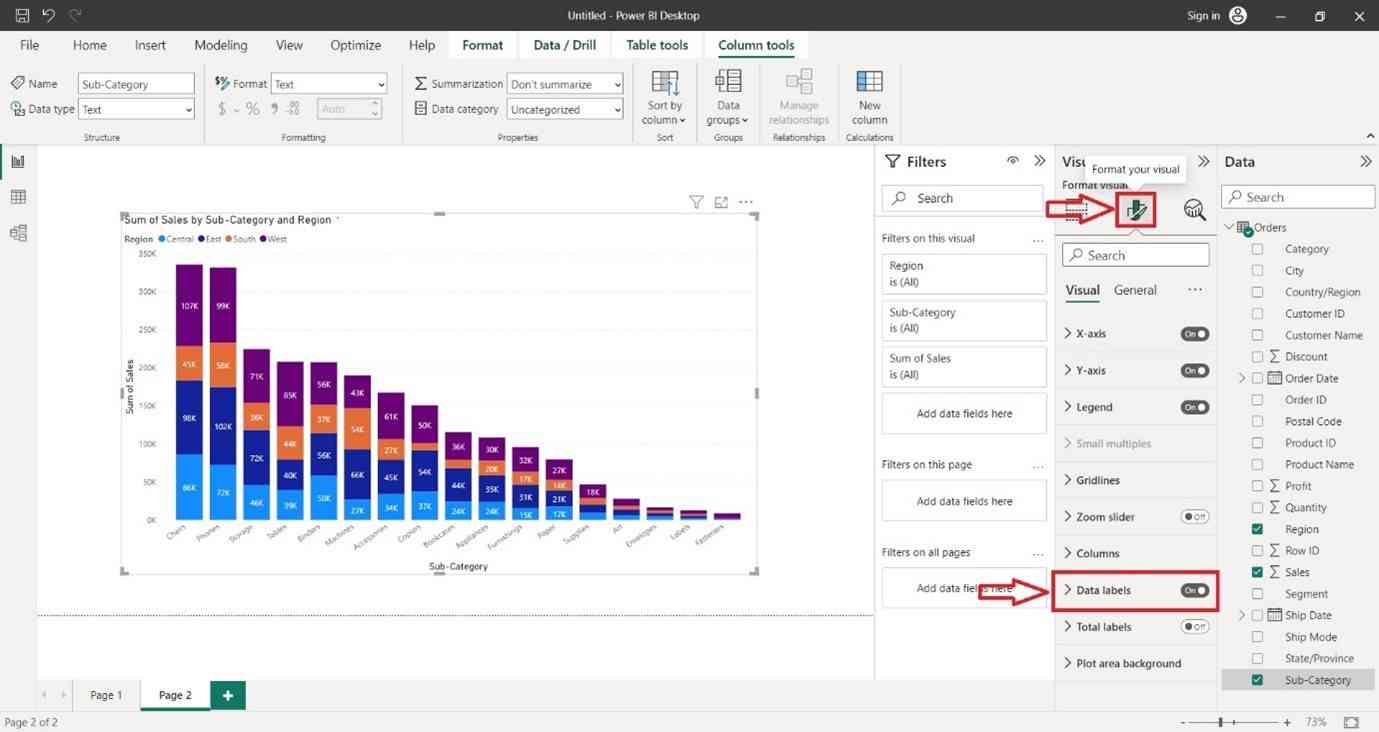Switch to Report view in left sidebar
This screenshot has width=1379, height=732.
pos(18,162)
